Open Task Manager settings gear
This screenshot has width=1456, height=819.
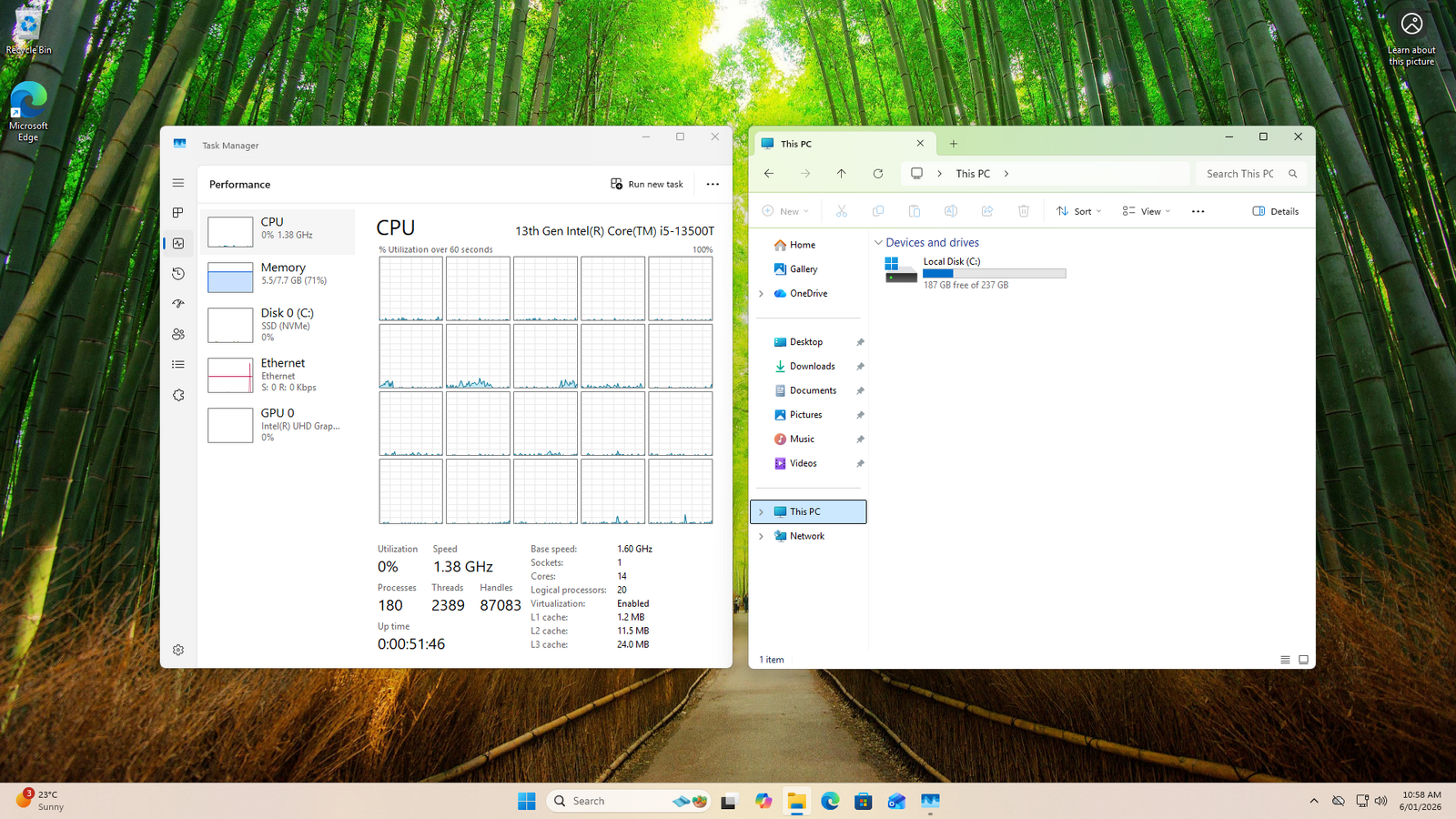tap(178, 650)
